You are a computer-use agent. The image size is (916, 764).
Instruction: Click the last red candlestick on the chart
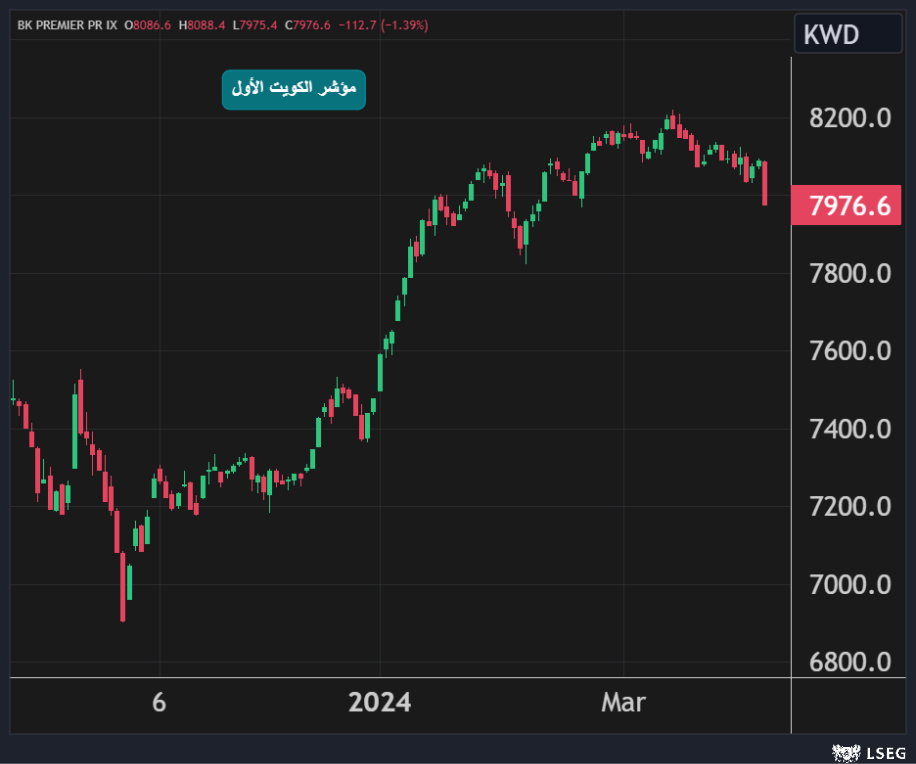tap(764, 184)
